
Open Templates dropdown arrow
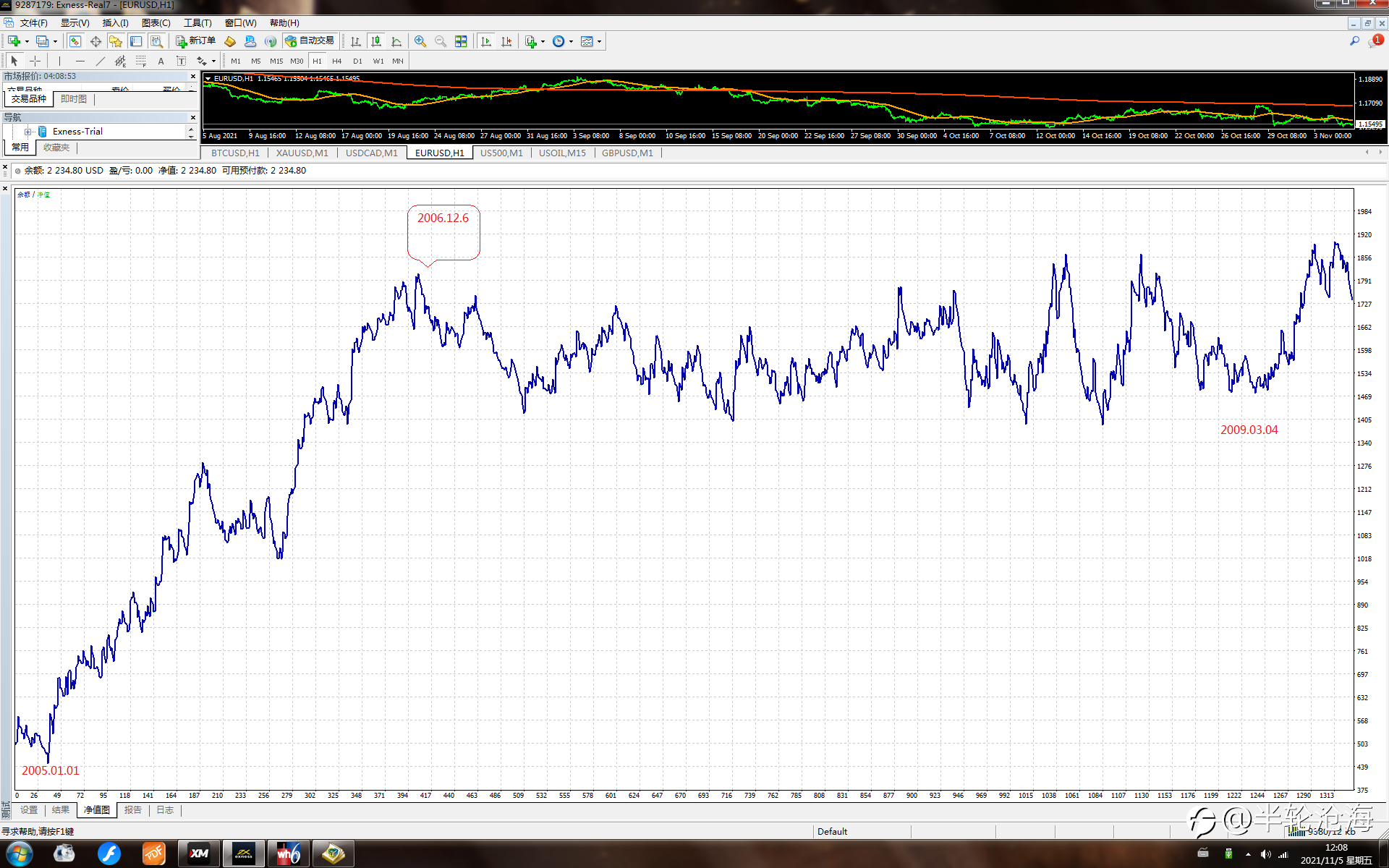(x=599, y=41)
